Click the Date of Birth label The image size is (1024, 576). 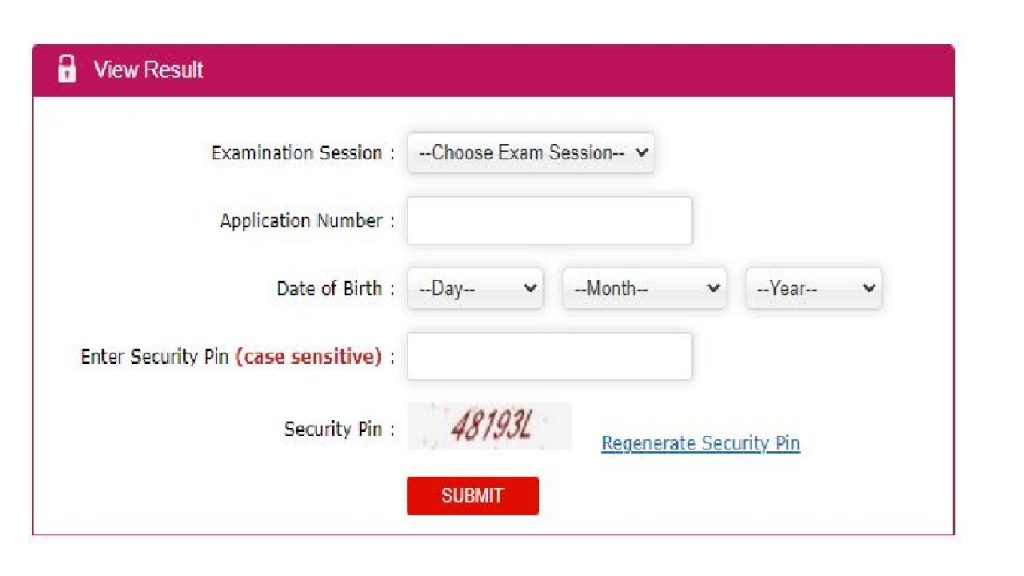tap(329, 288)
